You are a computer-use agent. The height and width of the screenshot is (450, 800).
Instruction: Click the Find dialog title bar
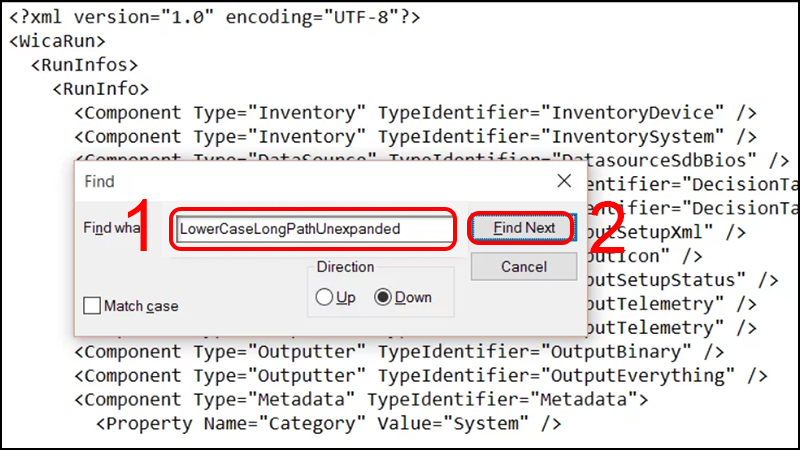coord(300,181)
